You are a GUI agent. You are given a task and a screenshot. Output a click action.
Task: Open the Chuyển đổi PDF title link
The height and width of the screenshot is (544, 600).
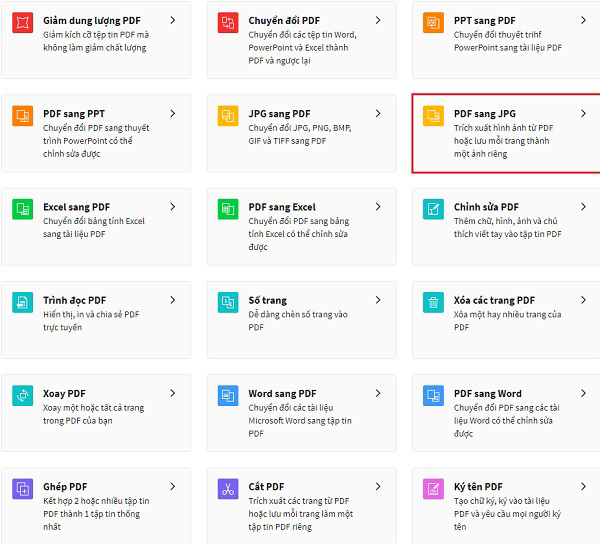tap(284, 21)
